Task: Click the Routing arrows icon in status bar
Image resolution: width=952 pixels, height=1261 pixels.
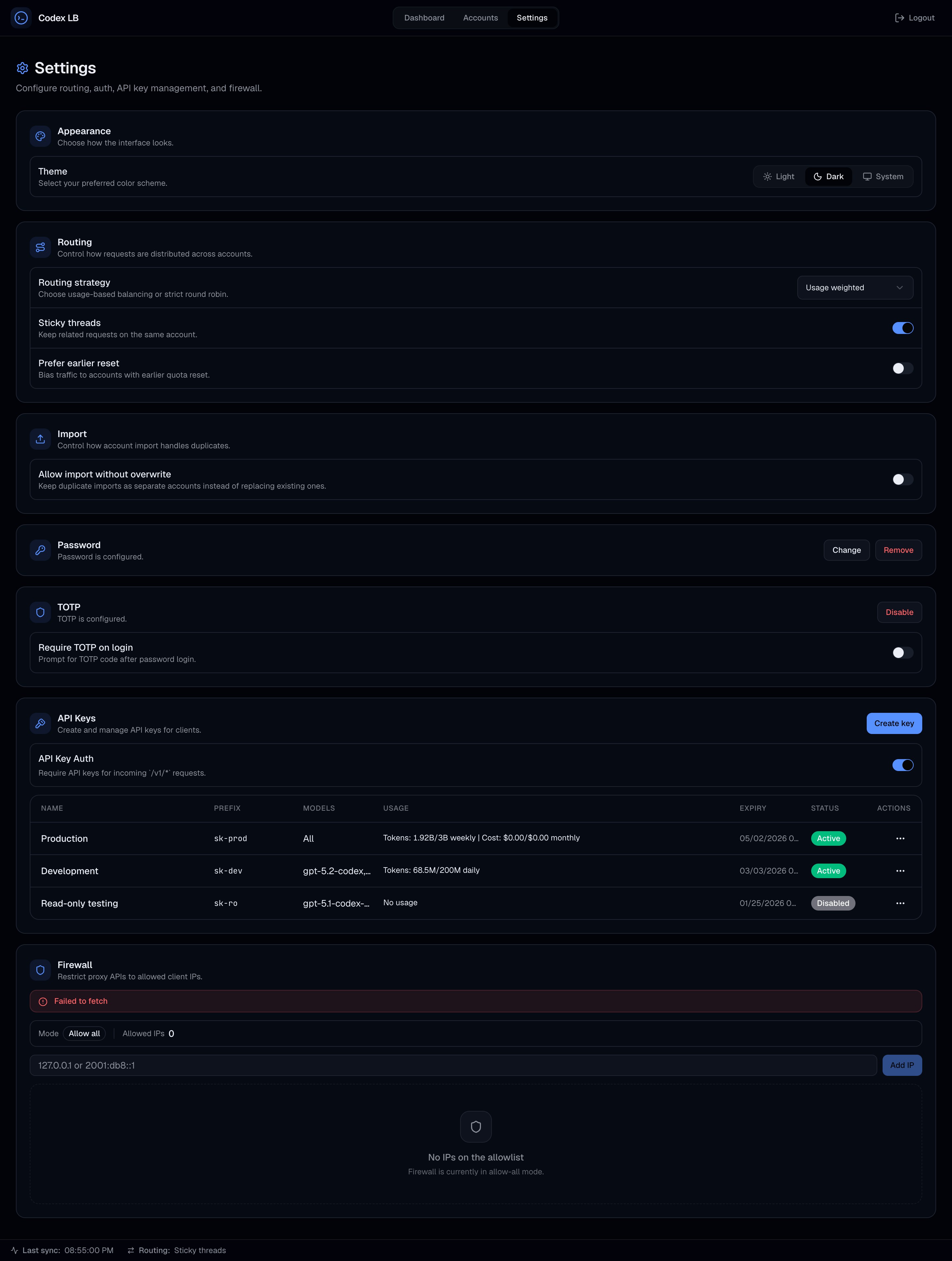Action: coord(131,1250)
